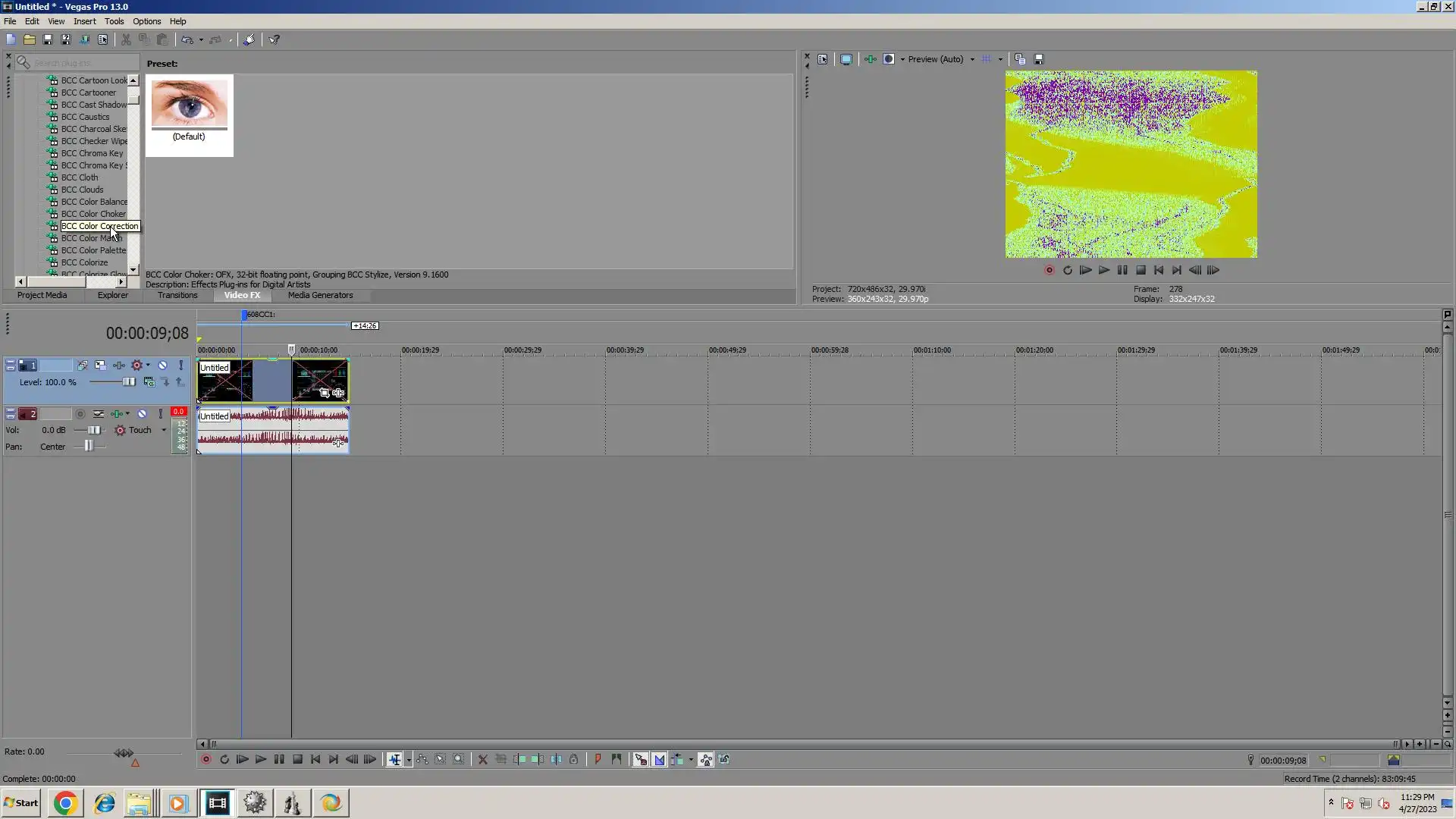Click the video track Level slider
Viewport: 1456px width, 819px height.
tap(128, 382)
